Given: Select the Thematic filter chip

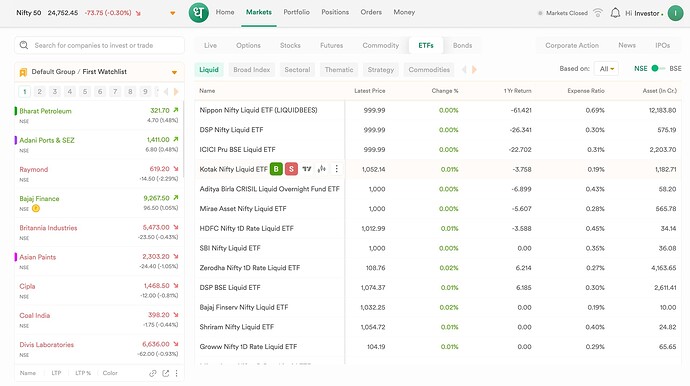Looking at the screenshot, I should [x=339, y=70].
